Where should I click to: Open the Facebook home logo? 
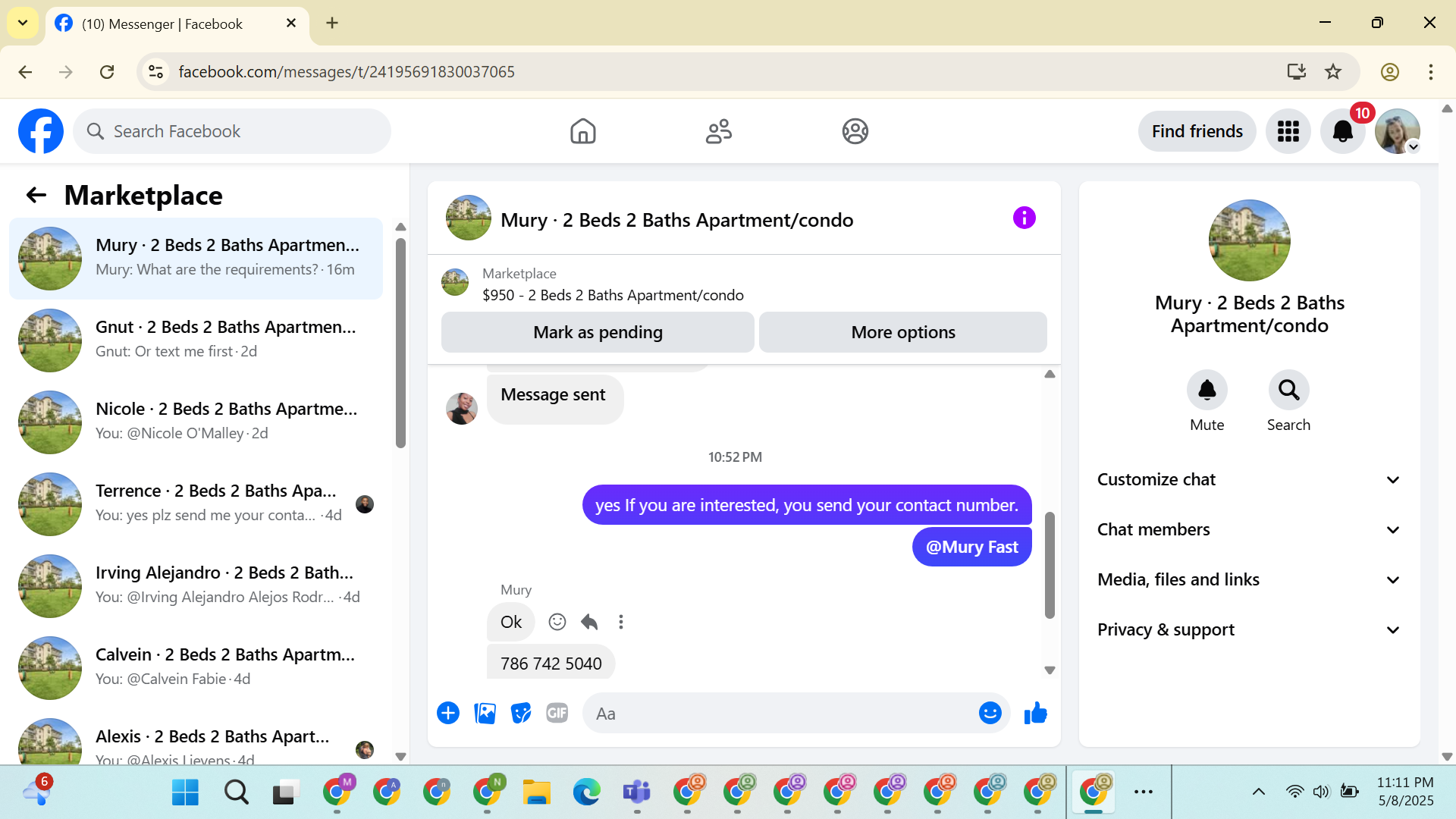coord(41,131)
